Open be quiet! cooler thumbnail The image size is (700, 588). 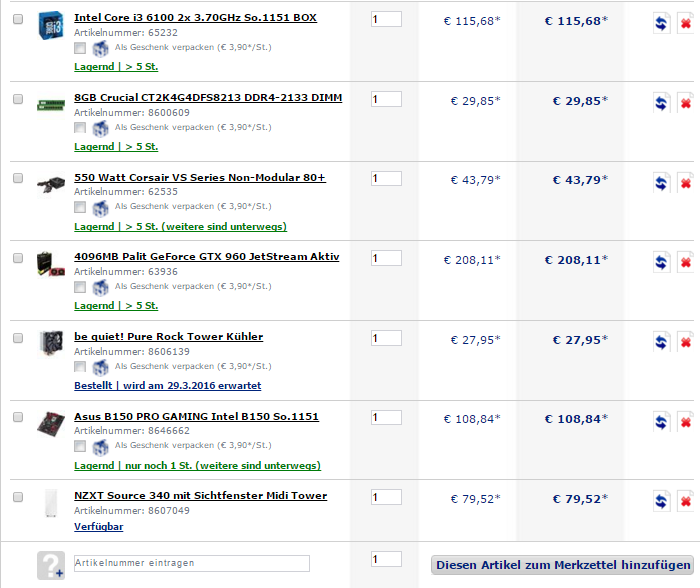(50, 343)
